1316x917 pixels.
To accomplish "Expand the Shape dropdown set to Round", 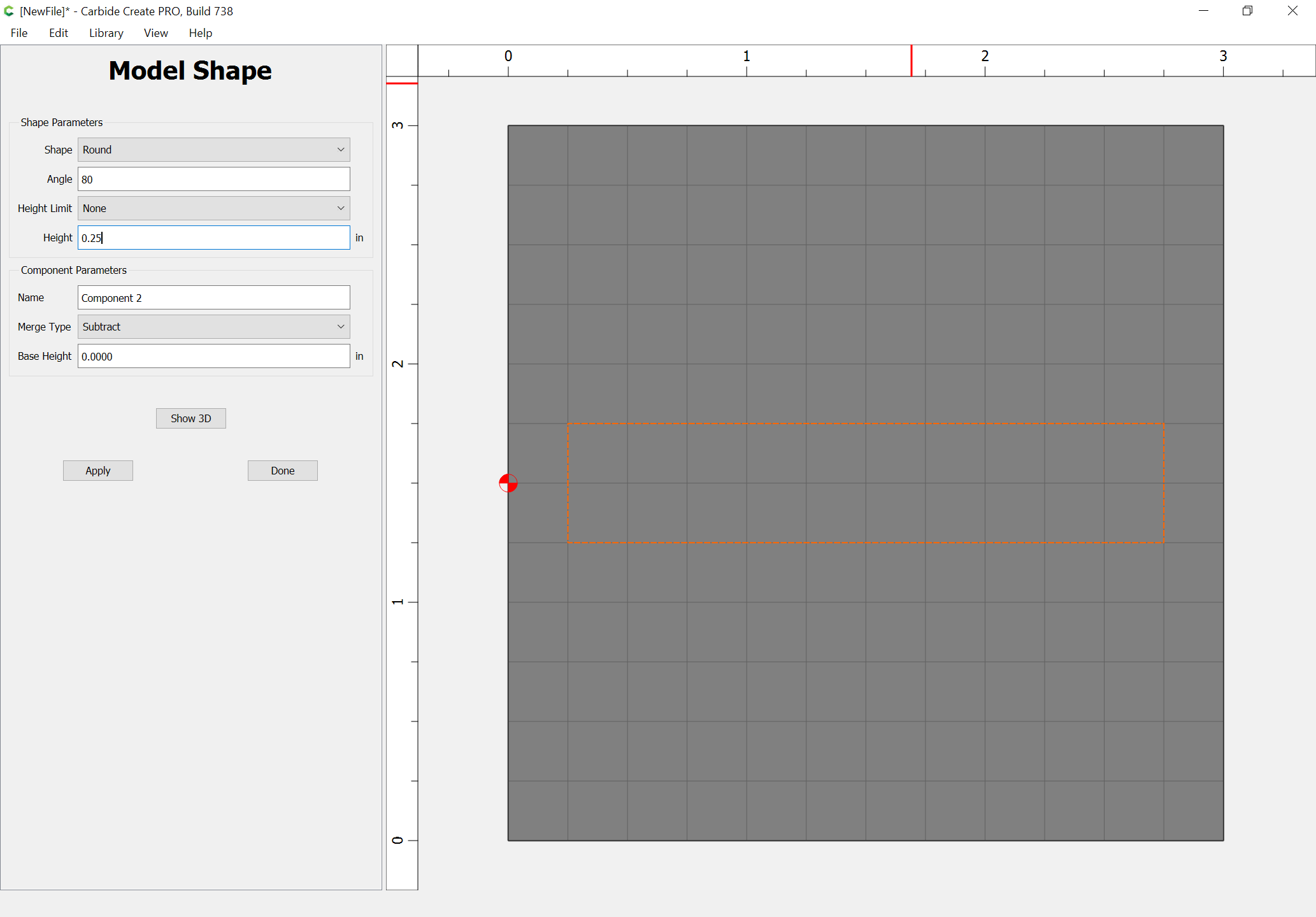I will click(214, 150).
